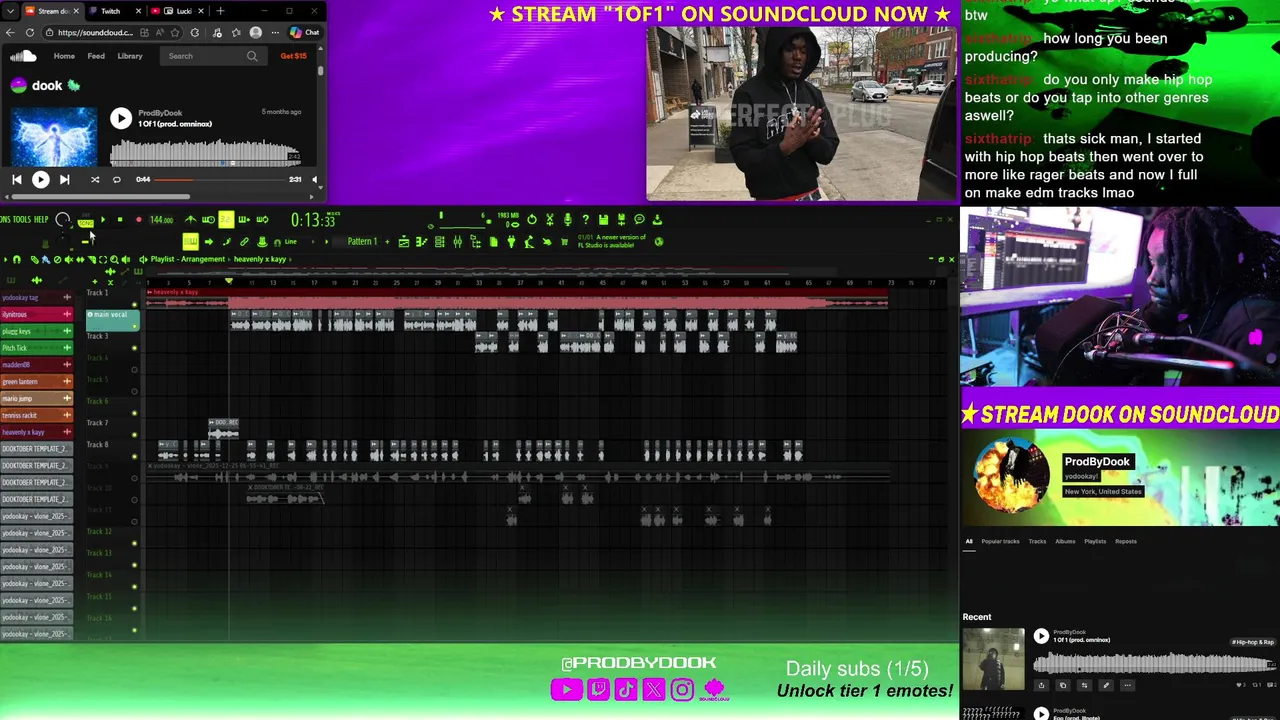
Task: Select 'mario jump' in the picker list
Action: click(x=36, y=398)
